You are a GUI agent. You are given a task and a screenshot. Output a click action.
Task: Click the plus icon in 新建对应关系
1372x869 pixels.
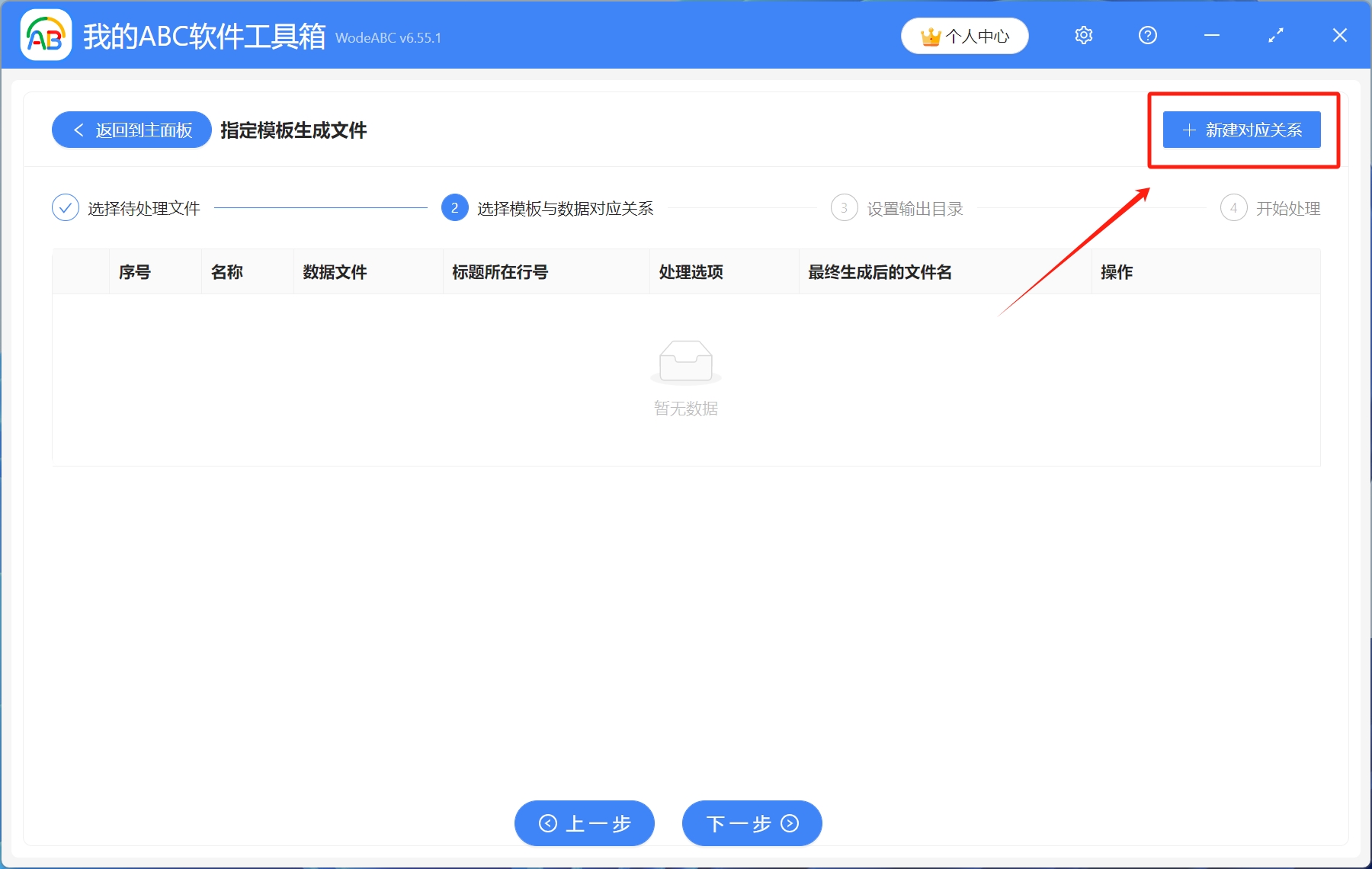(x=1188, y=130)
